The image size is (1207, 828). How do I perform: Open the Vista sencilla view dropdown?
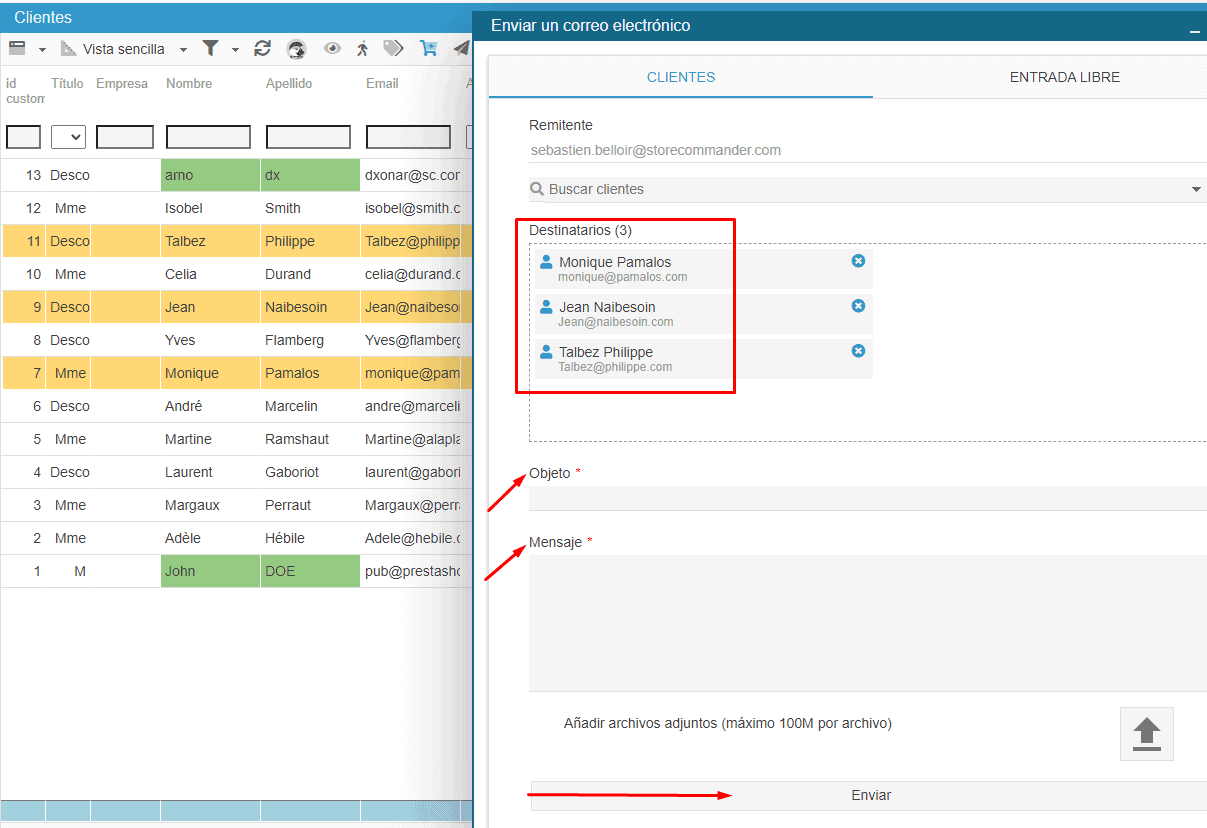pos(183,49)
